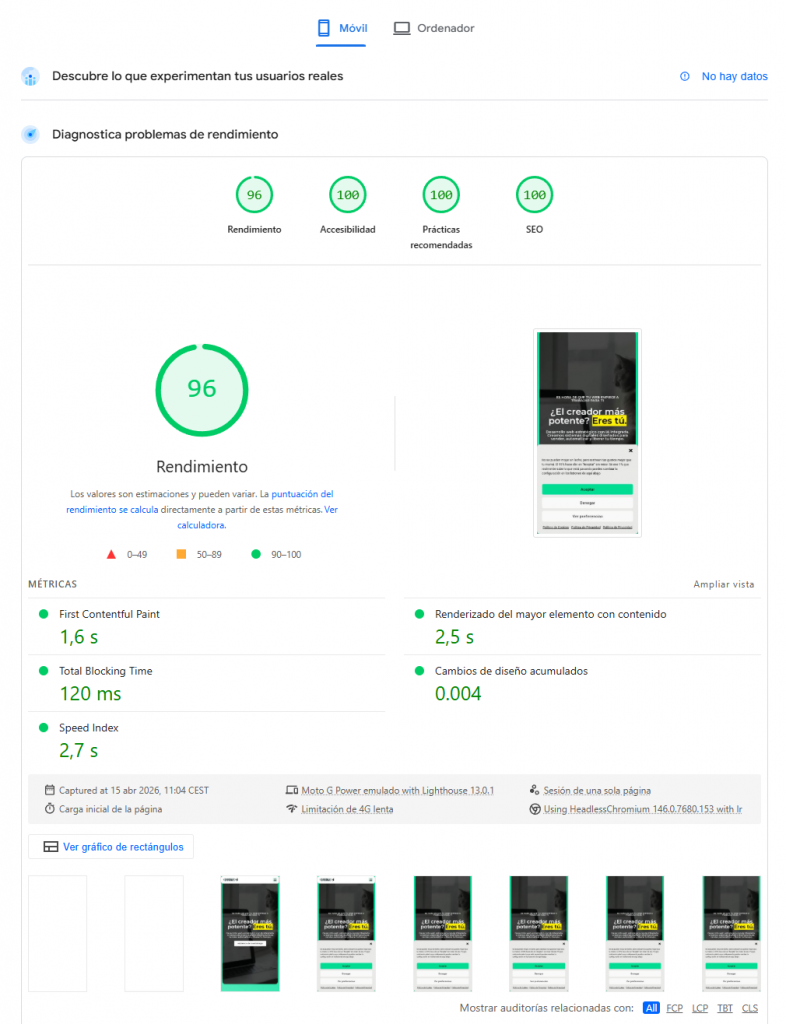Screen dimensions: 786x1024
Task: Filter audits by CLS
Action: pos(750,1008)
